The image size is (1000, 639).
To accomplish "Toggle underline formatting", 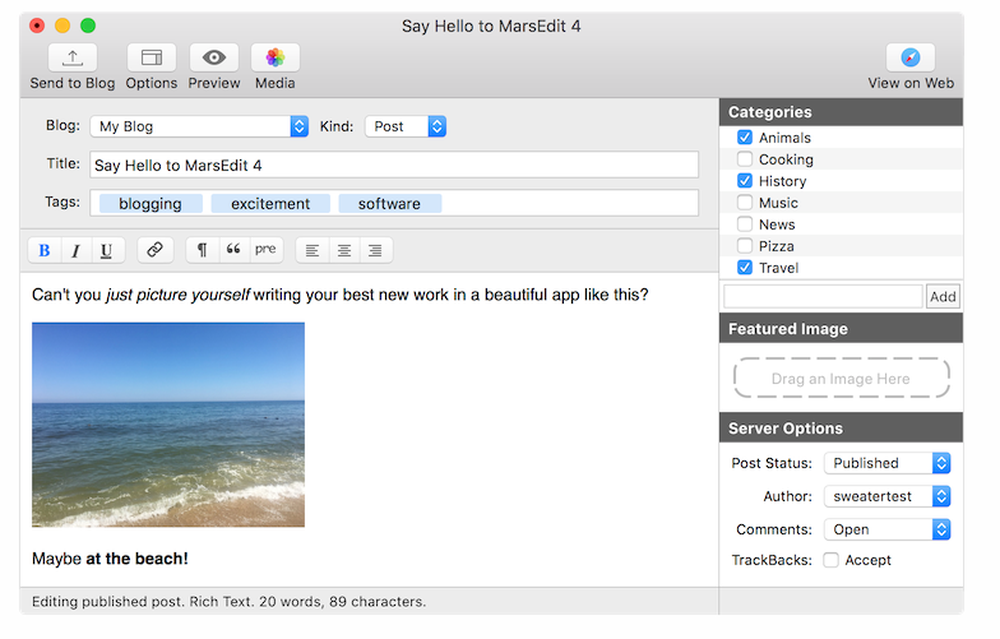I will [107, 250].
